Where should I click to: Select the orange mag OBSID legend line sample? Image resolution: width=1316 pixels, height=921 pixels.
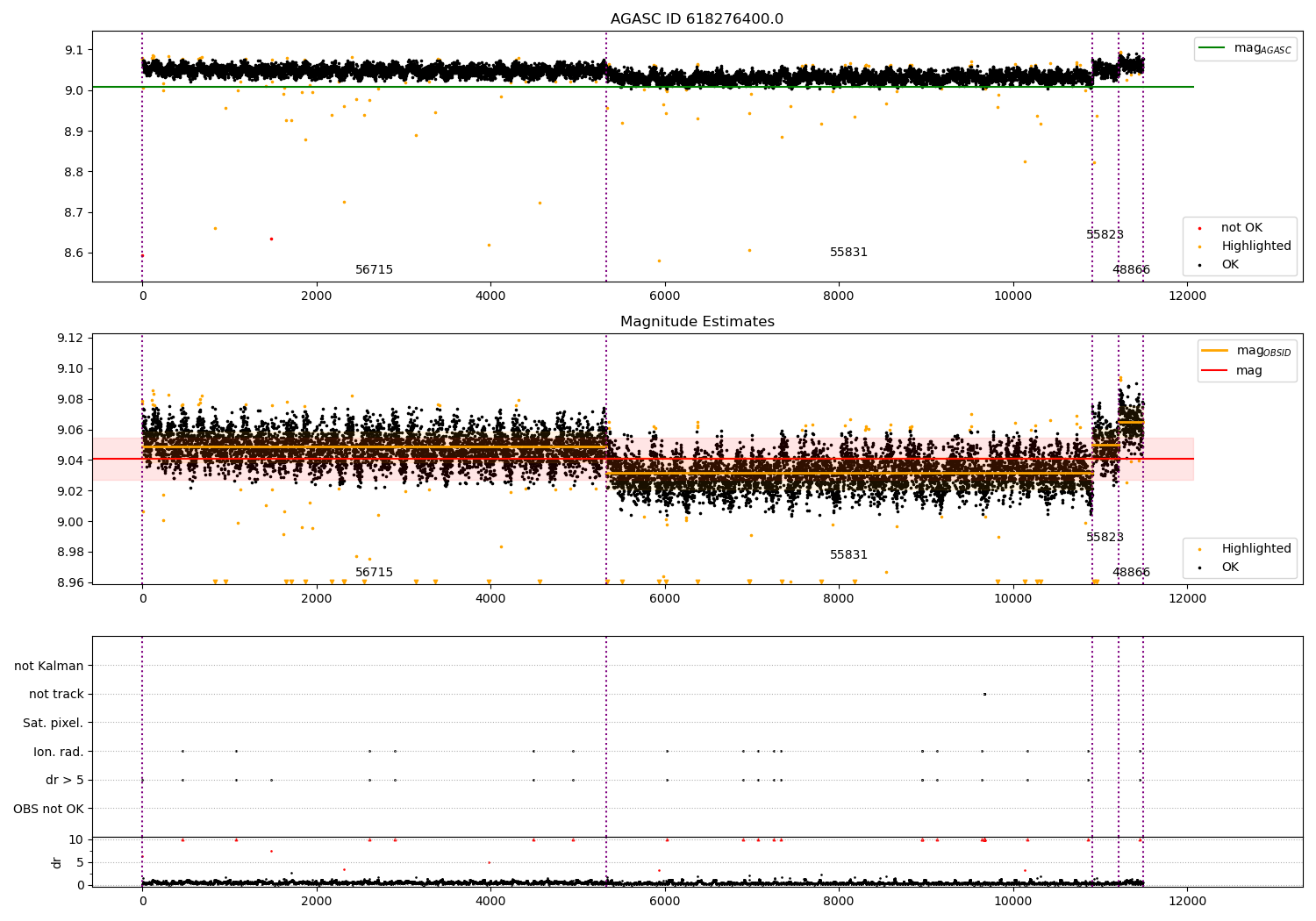(x=1215, y=351)
